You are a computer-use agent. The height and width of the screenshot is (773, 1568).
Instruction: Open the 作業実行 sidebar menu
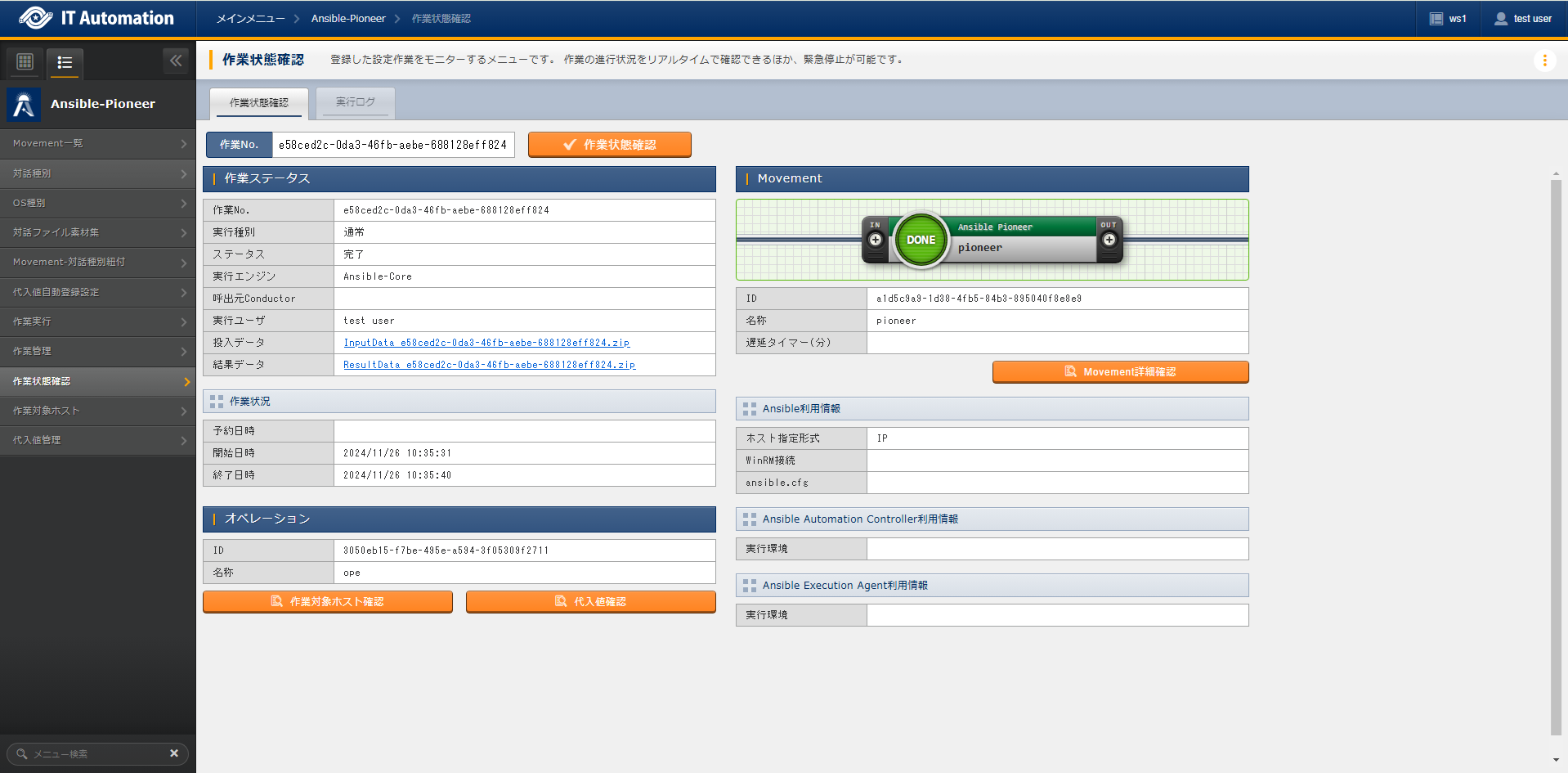click(x=98, y=321)
